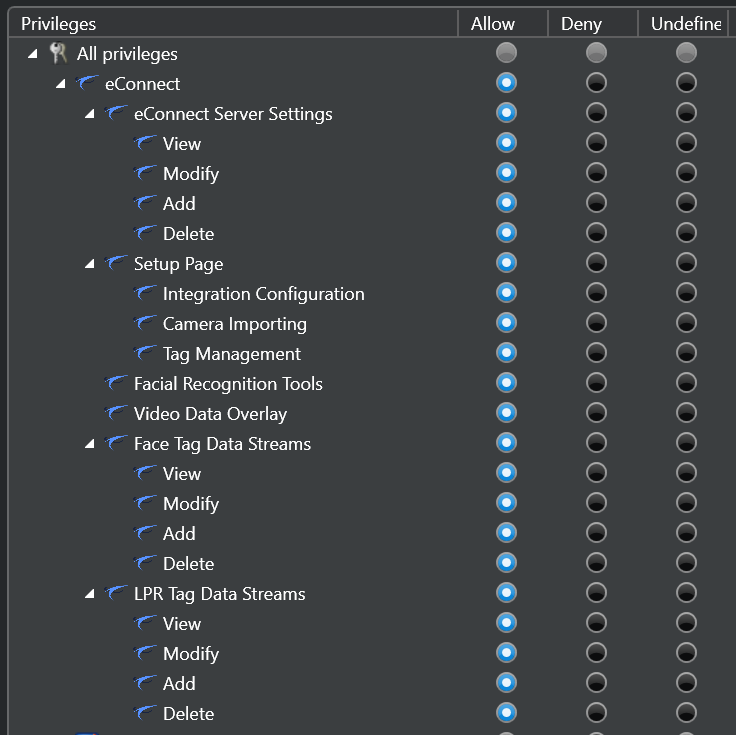This screenshot has width=736, height=735.
Task: Set Undefined for Video Data Overlay
Action: tap(686, 413)
